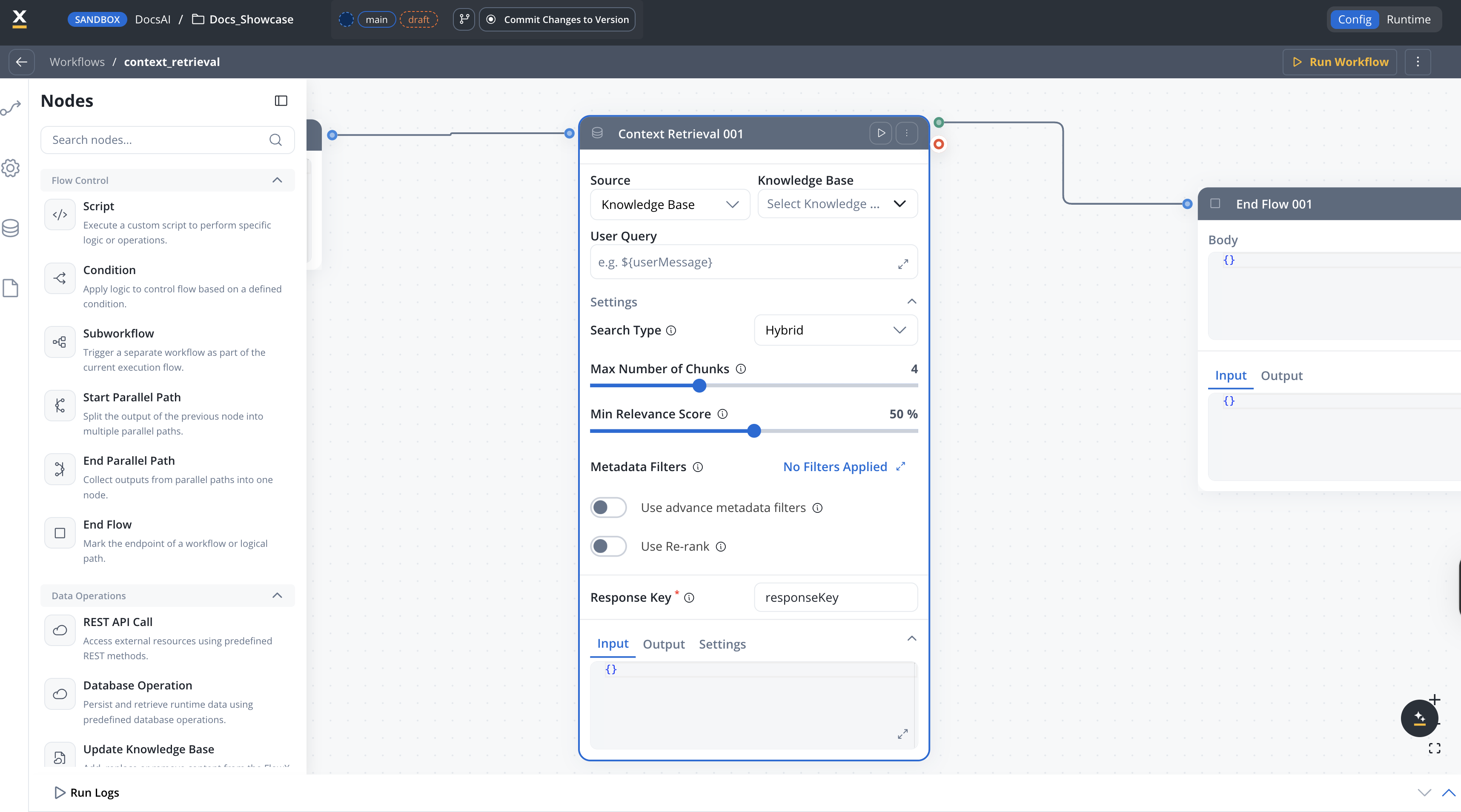Switch to Runtime mode toggle
The width and height of the screenshot is (1461, 812).
point(1408,19)
